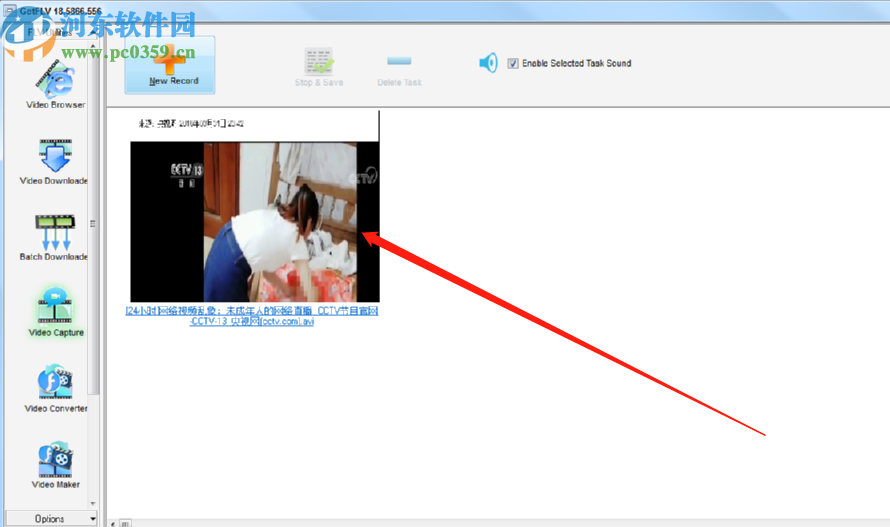Collapse the FLV Utilities panel header
Image resolution: width=890 pixels, height=527 pixels.
coord(51,32)
